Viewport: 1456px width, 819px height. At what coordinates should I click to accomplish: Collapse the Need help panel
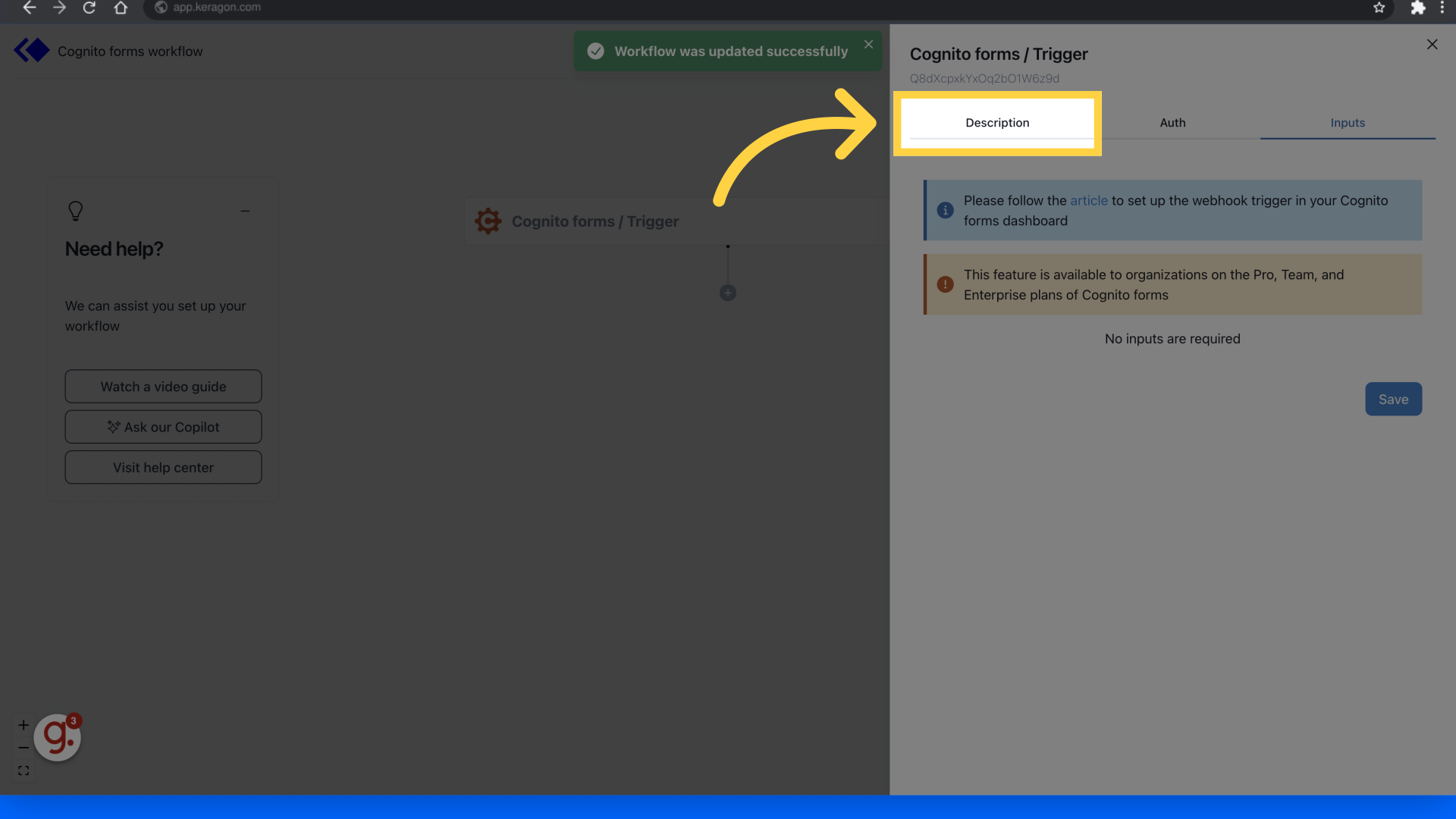245,210
